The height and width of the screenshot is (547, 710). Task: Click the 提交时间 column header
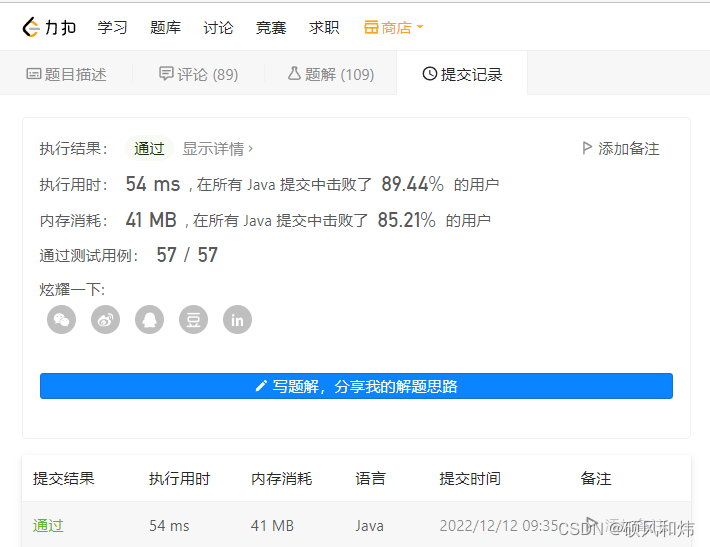(470, 479)
